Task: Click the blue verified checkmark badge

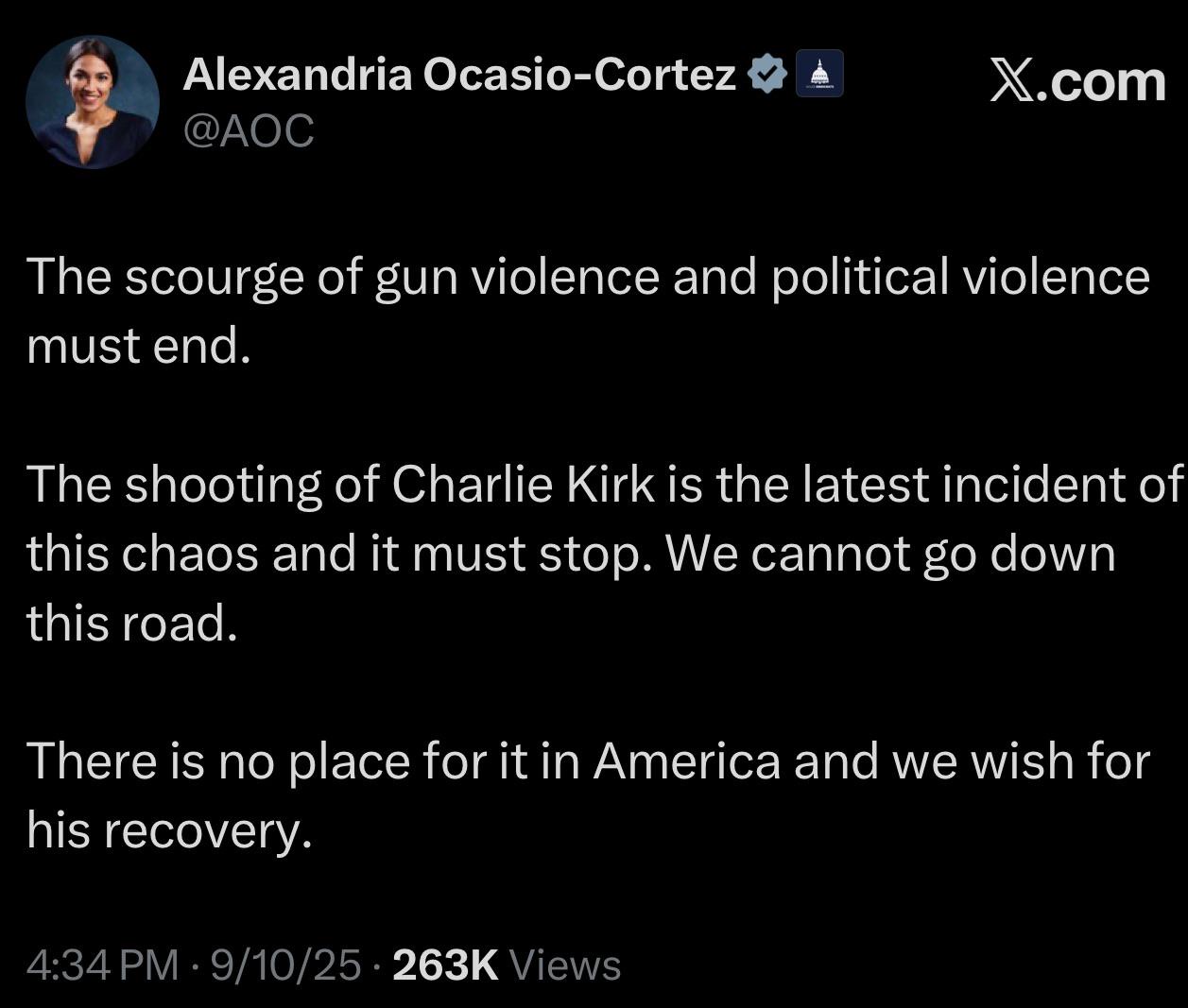Action: [767, 75]
